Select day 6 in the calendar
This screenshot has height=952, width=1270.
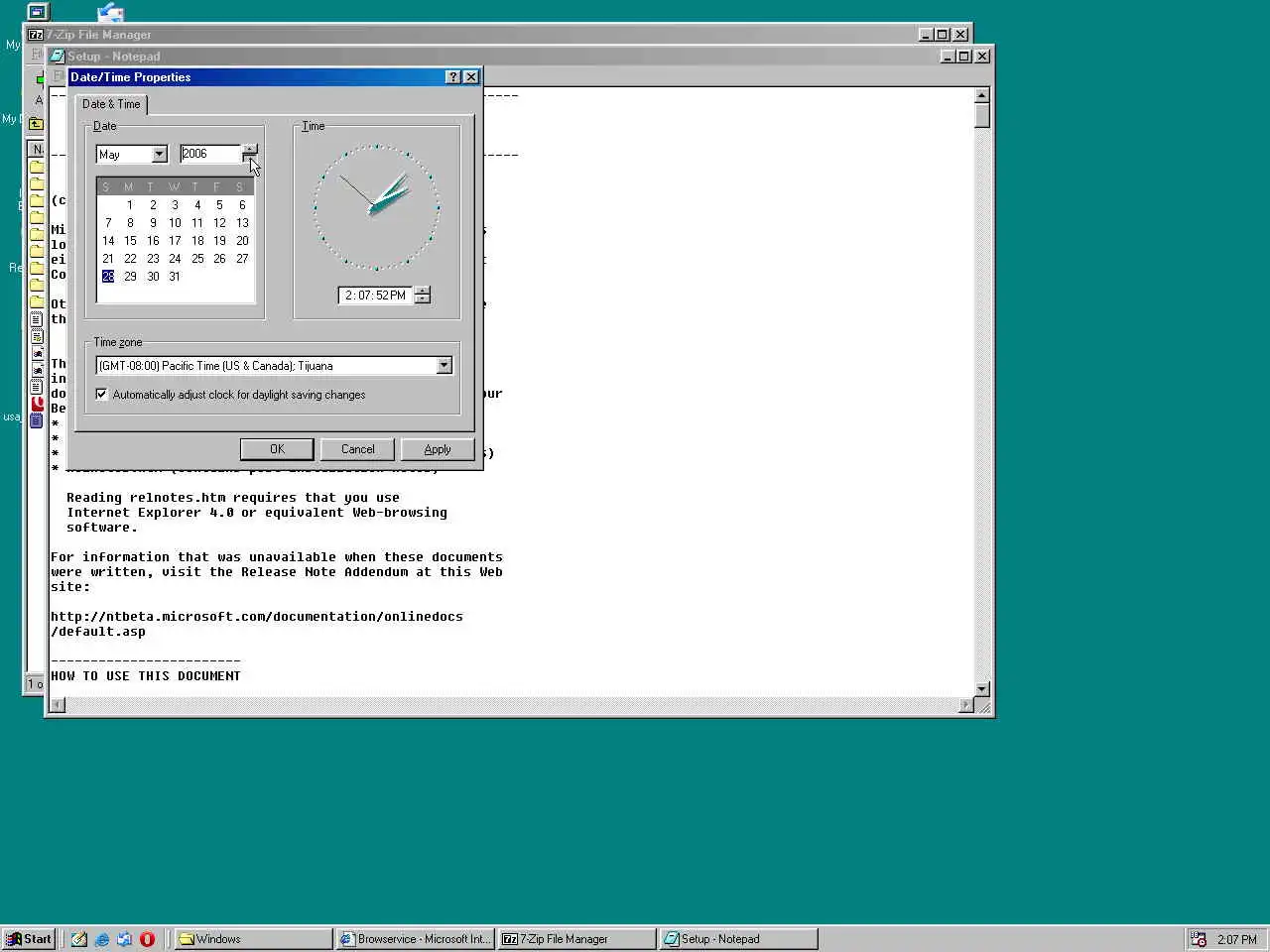click(x=242, y=205)
